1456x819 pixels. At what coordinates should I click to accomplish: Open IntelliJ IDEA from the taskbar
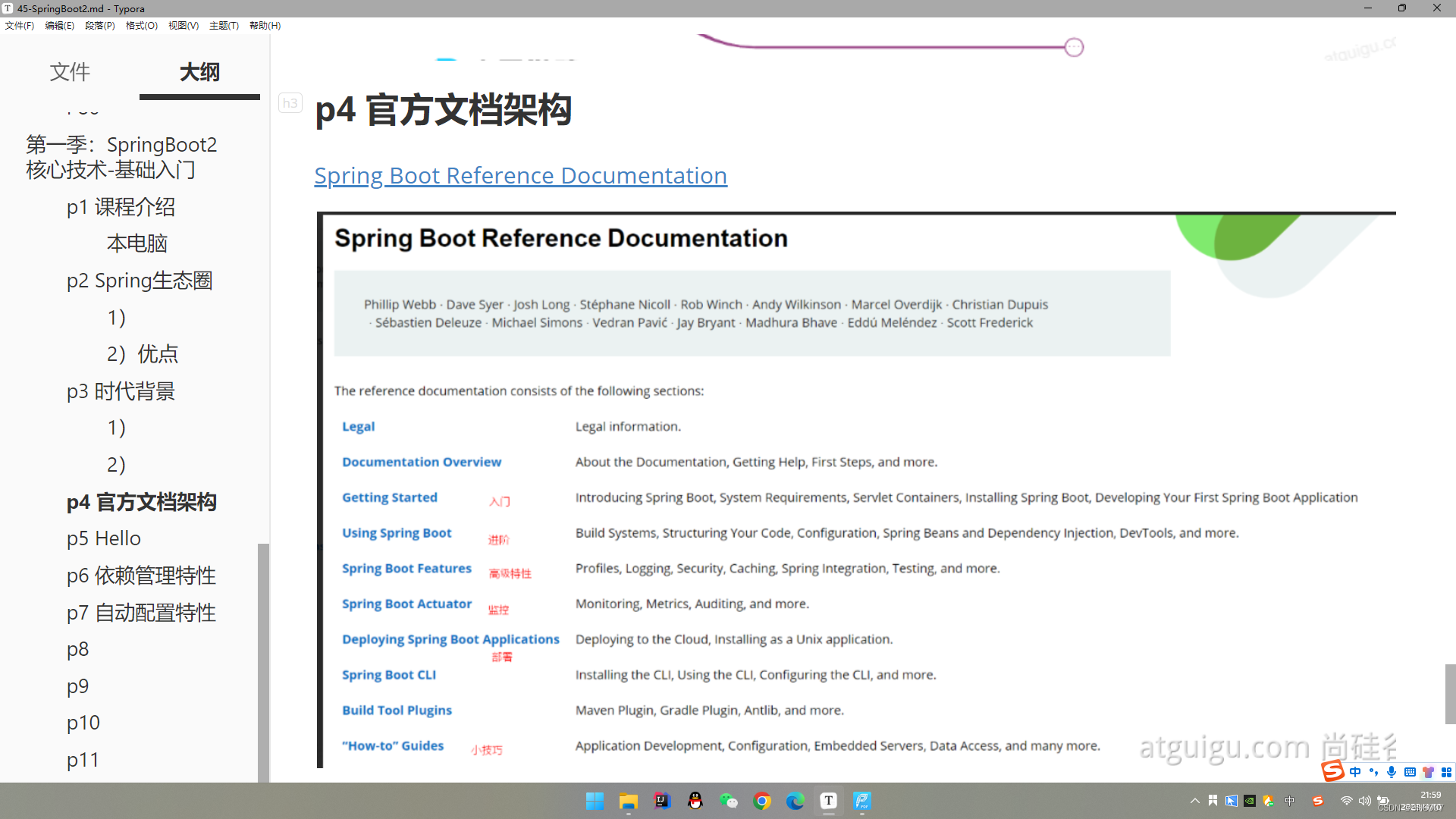[x=662, y=801]
